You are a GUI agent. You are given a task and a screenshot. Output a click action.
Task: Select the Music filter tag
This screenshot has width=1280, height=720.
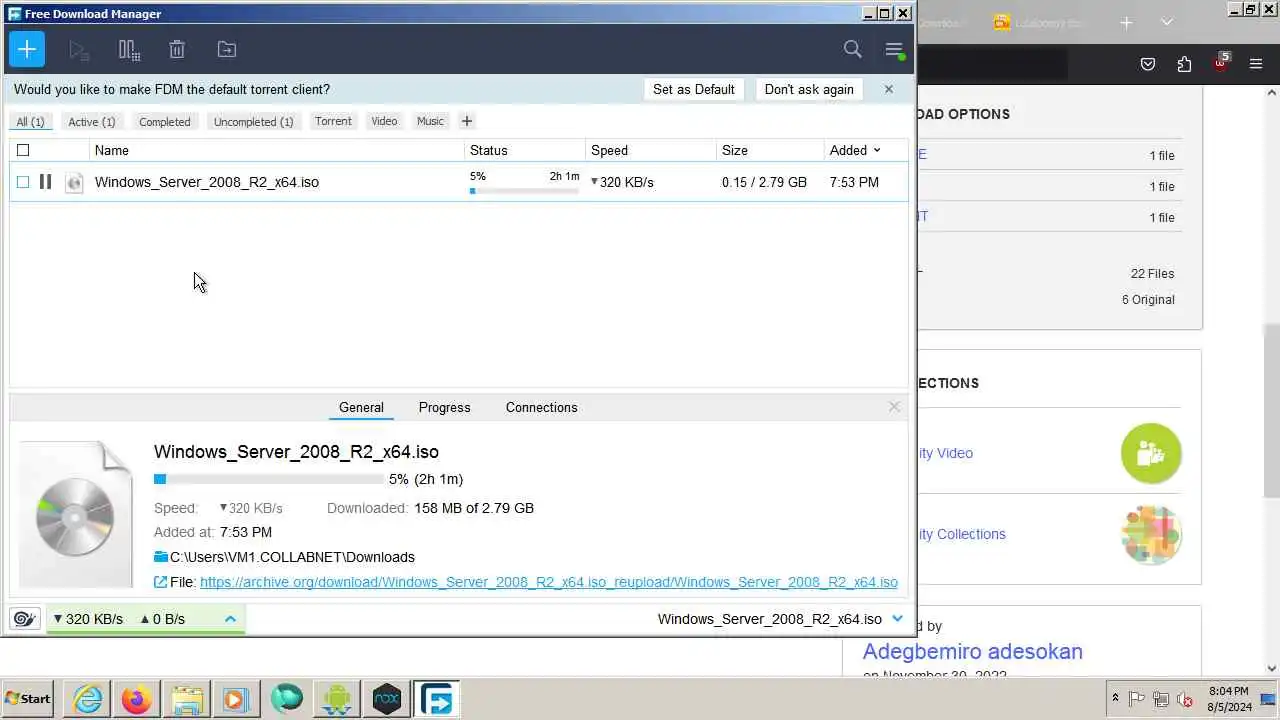click(430, 121)
